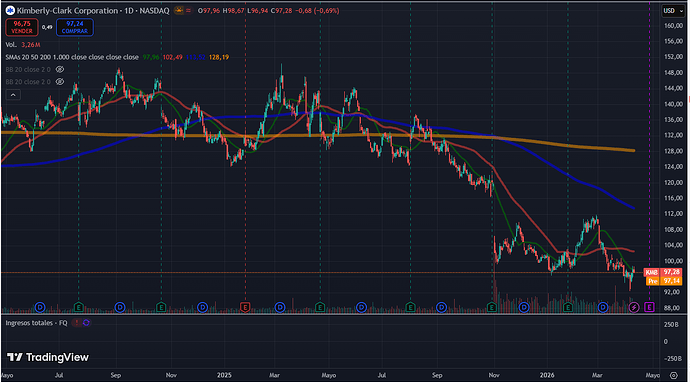Click the upper BB 20 close 2 0 label
690x382 pixels.
28,70
